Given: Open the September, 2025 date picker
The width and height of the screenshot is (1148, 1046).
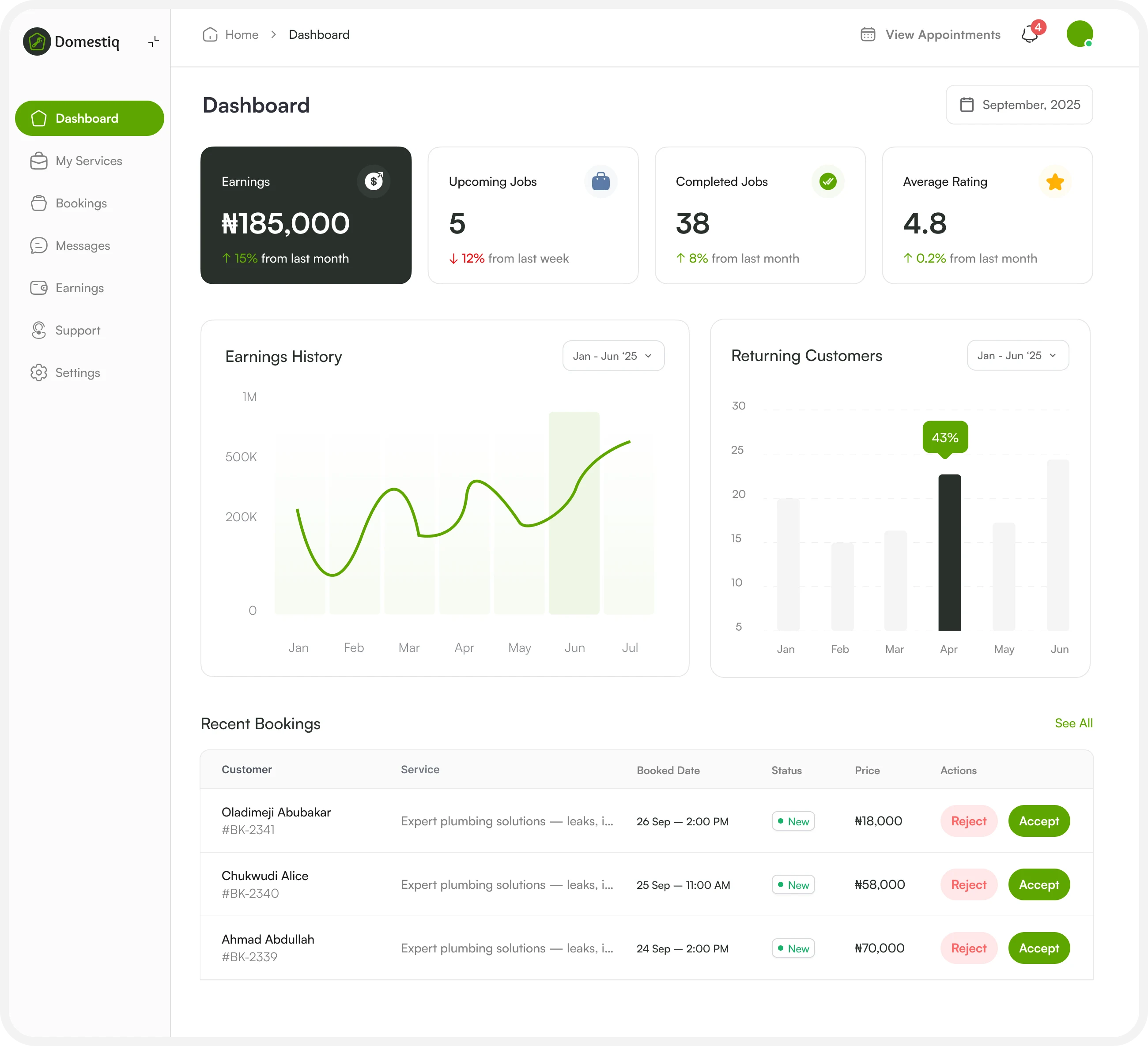Looking at the screenshot, I should coord(1019,105).
